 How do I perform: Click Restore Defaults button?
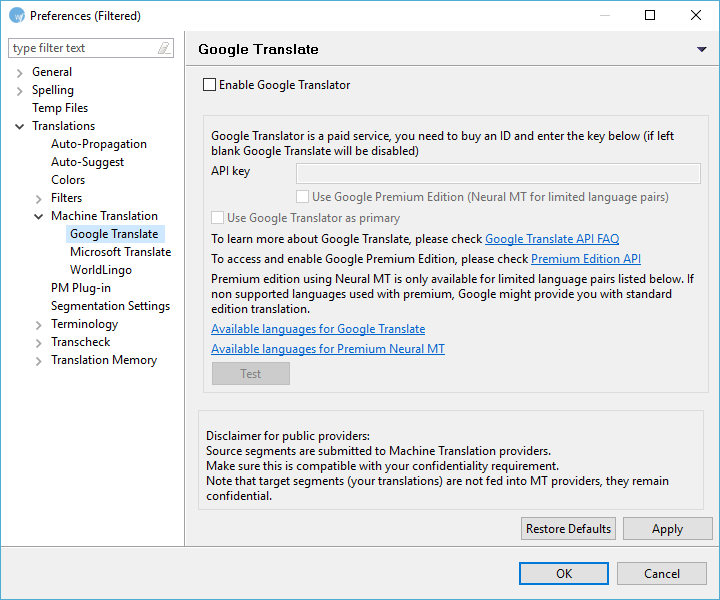(568, 528)
